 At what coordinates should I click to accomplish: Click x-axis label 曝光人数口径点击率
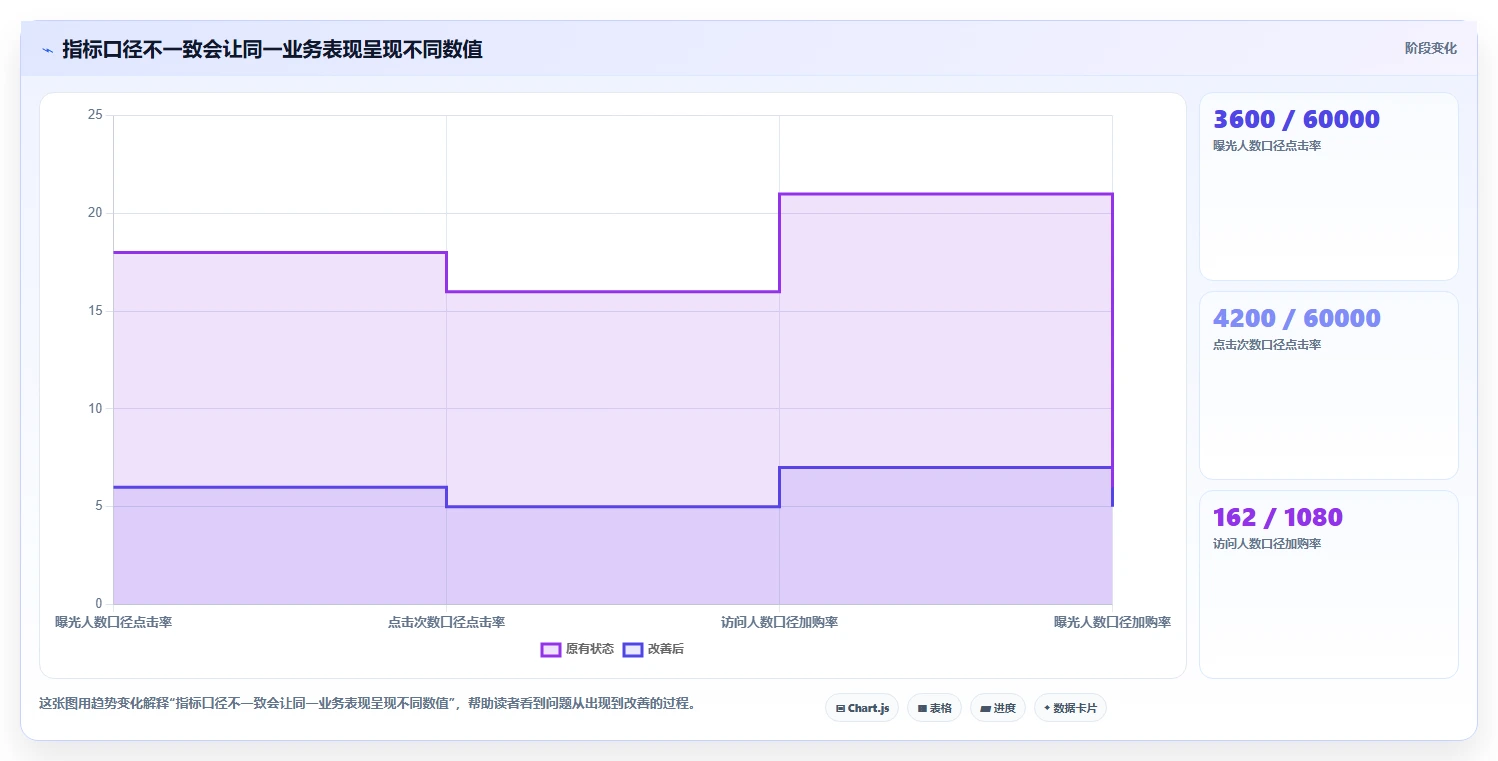pyautogui.click(x=114, y=622)
